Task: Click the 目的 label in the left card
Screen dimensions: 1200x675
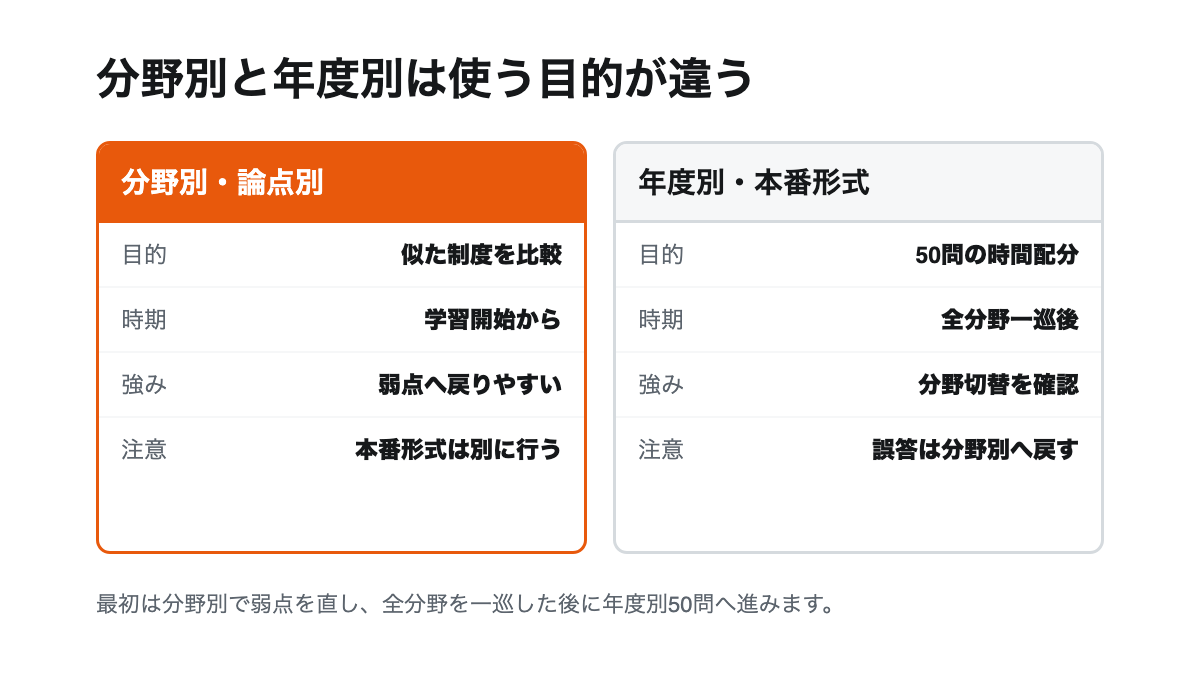Action: (x=144, y=255)
